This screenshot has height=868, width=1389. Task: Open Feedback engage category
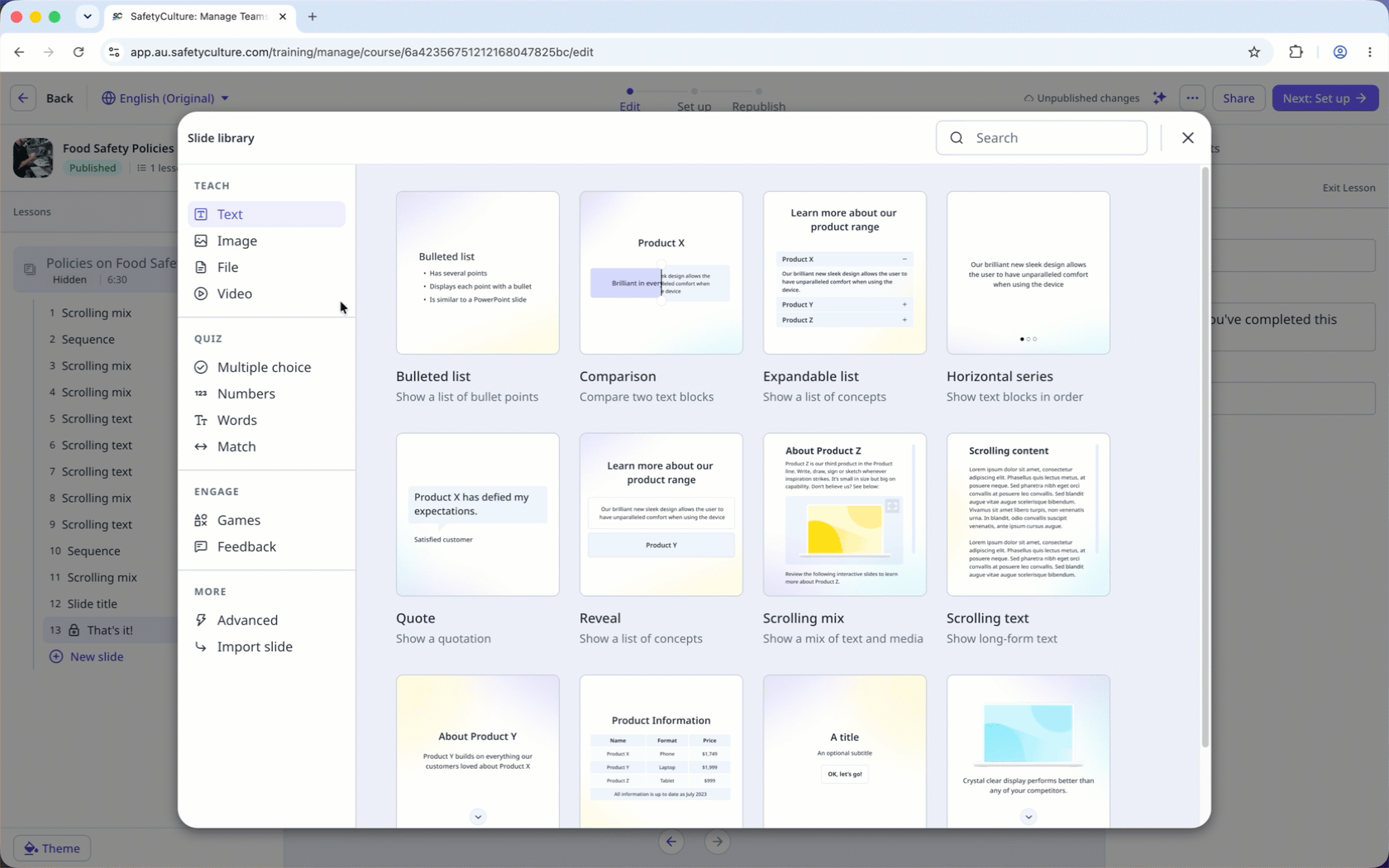[266, 546]
